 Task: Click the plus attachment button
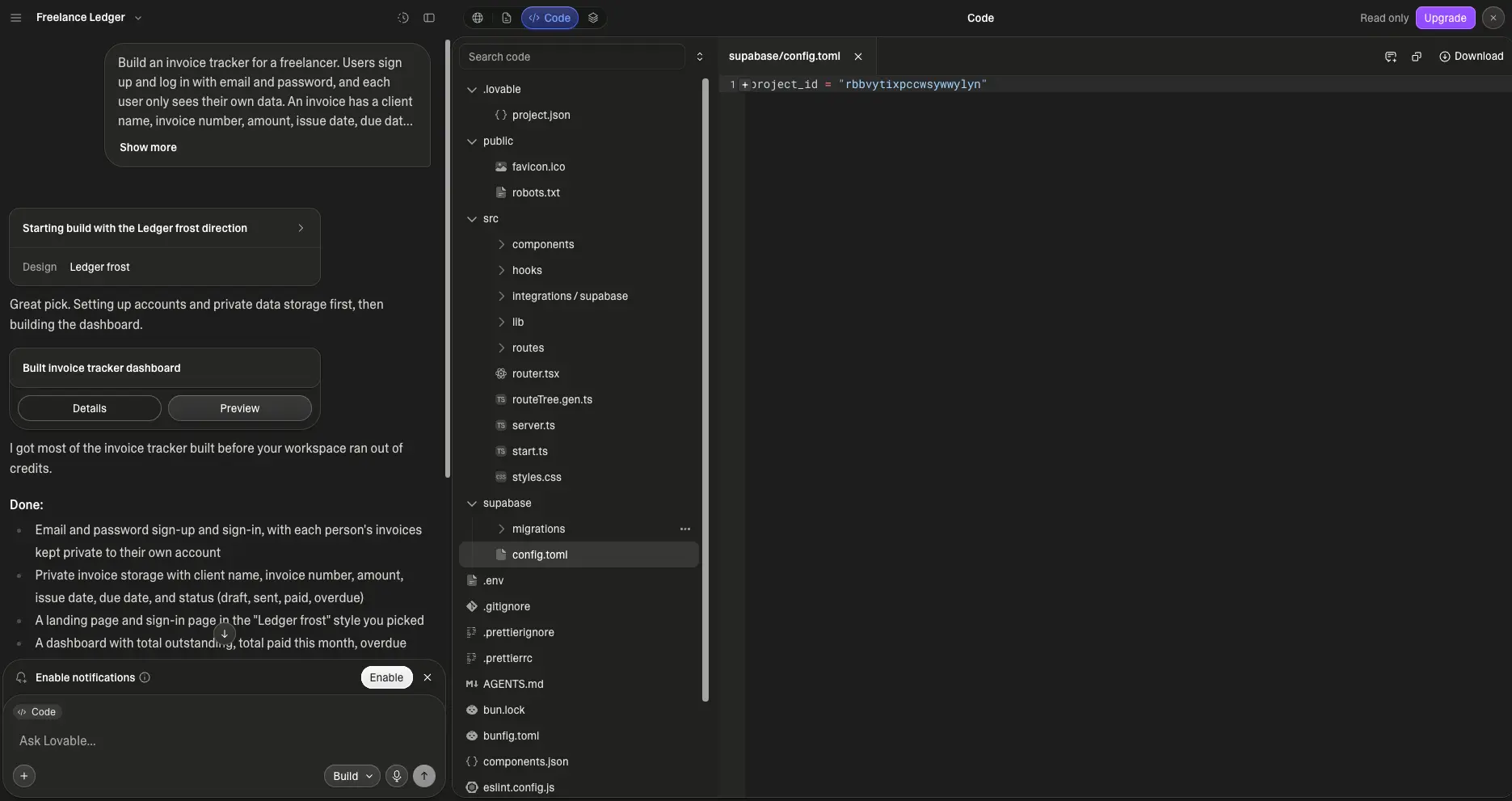click(x=24, y=776)
